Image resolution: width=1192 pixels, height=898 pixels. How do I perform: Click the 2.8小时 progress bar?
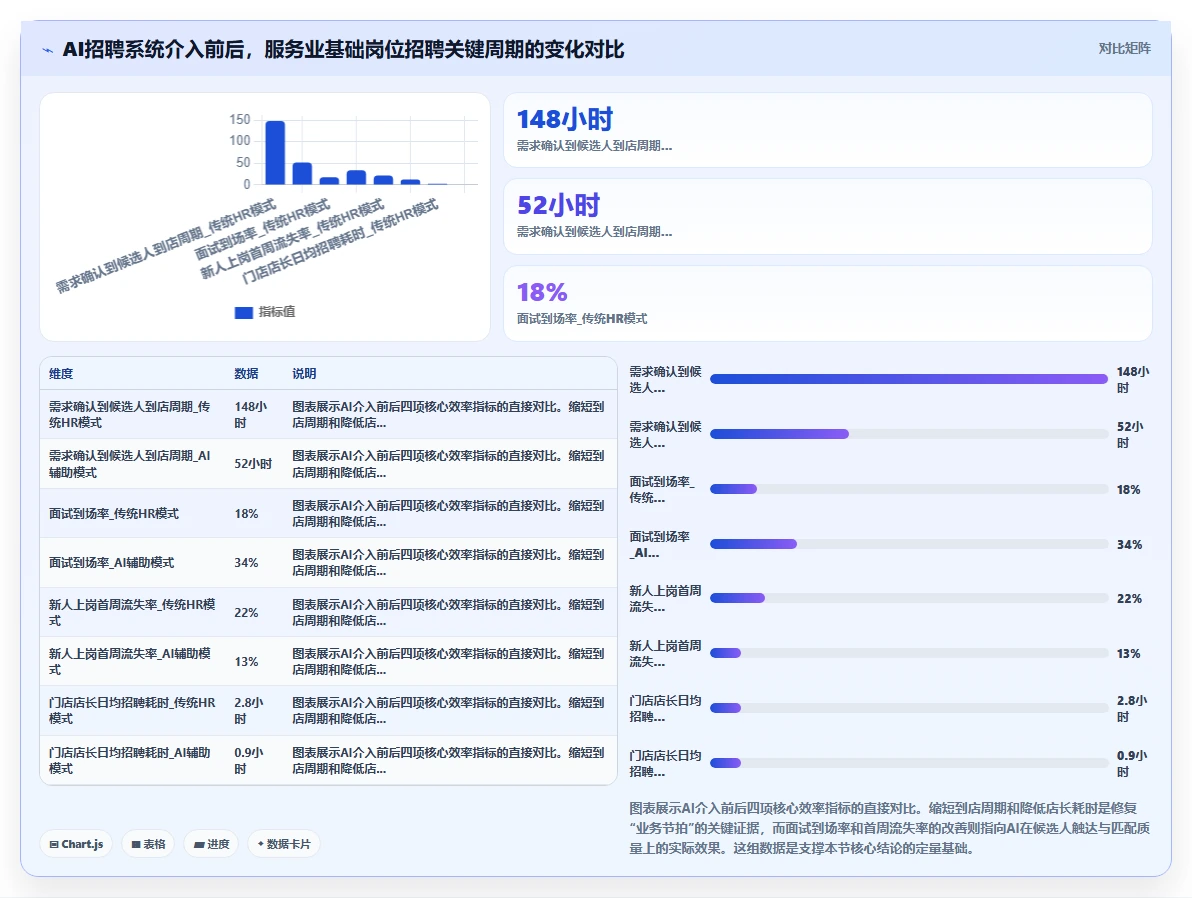coord(909,708)
